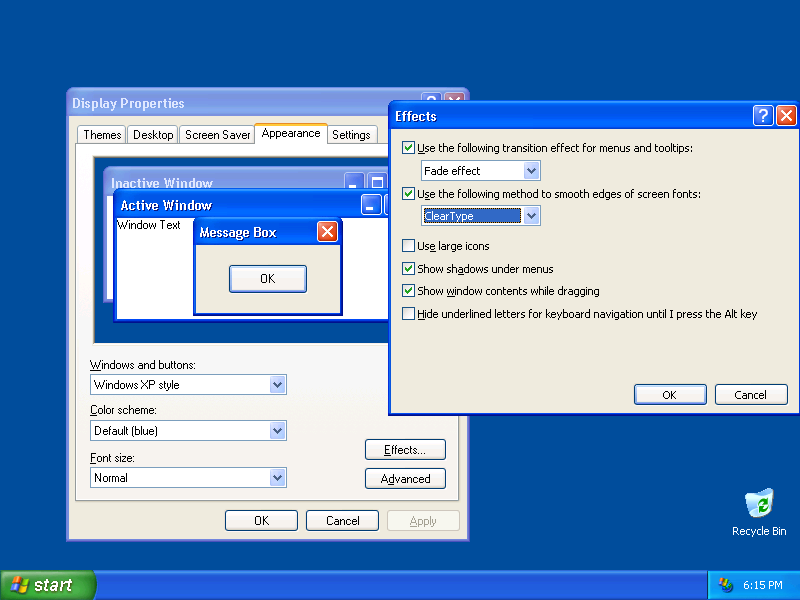Uncheck smooth edges of screen fonts
The width and height of the screenshot is (800, 600).
click(408, 194)
